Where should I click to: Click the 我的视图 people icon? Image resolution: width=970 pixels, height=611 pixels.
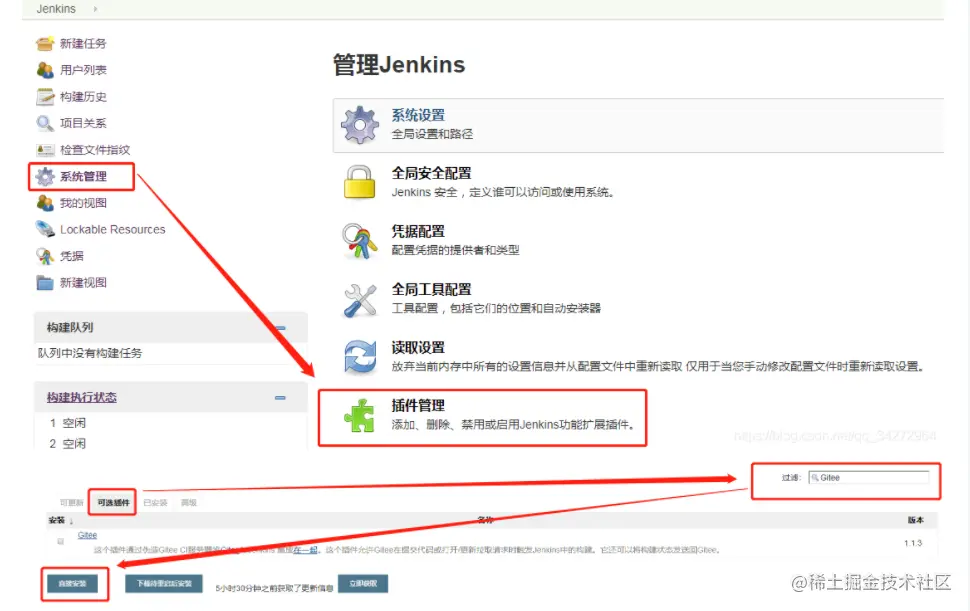point(45,203)
